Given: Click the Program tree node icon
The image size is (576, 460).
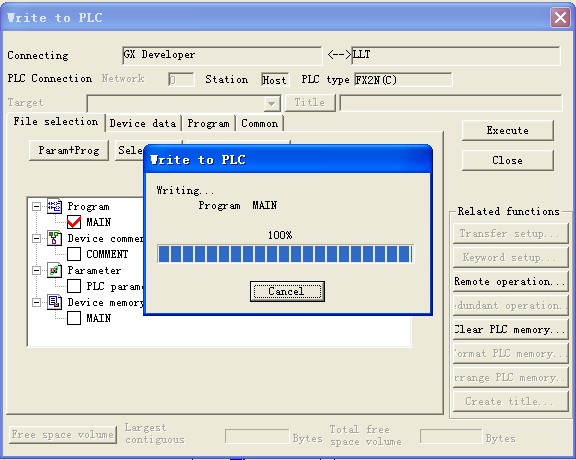Looking at the screenshot, I should 54,206.
